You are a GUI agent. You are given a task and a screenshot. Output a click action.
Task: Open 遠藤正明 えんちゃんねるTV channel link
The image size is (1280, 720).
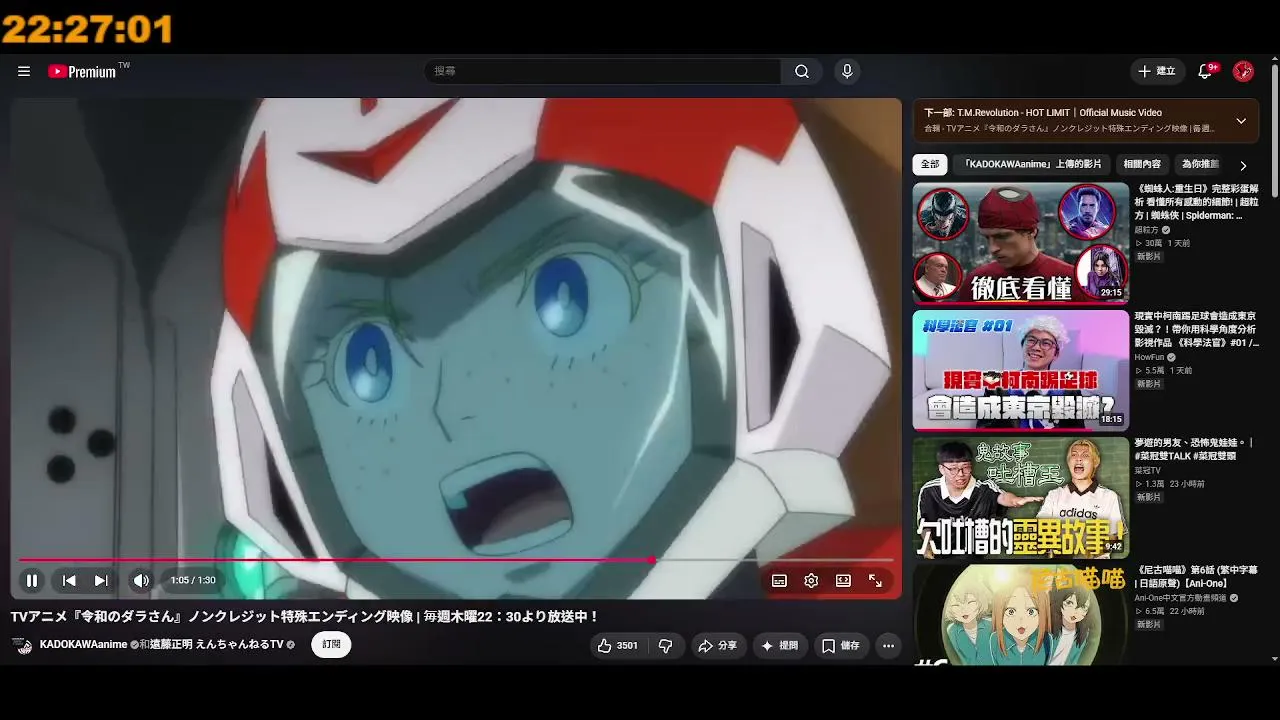pos(216,645)
